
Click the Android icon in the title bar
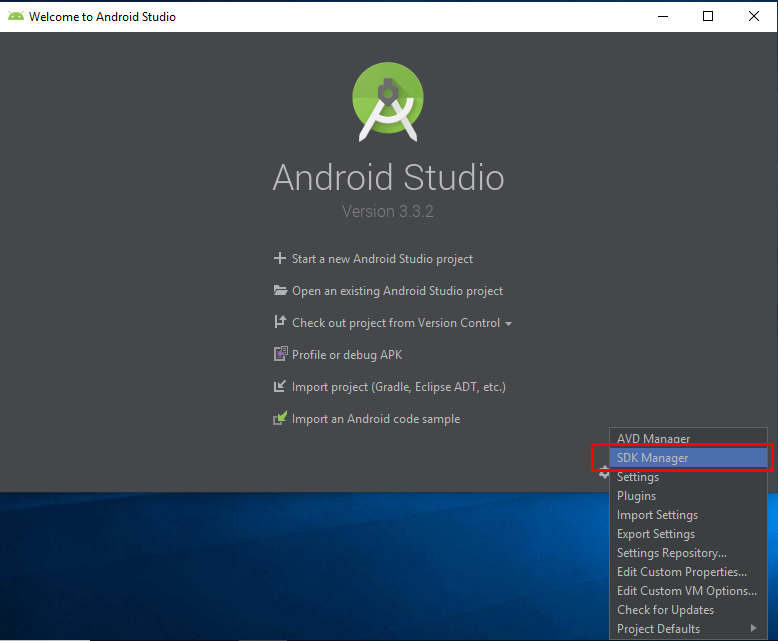coord(16,16)
